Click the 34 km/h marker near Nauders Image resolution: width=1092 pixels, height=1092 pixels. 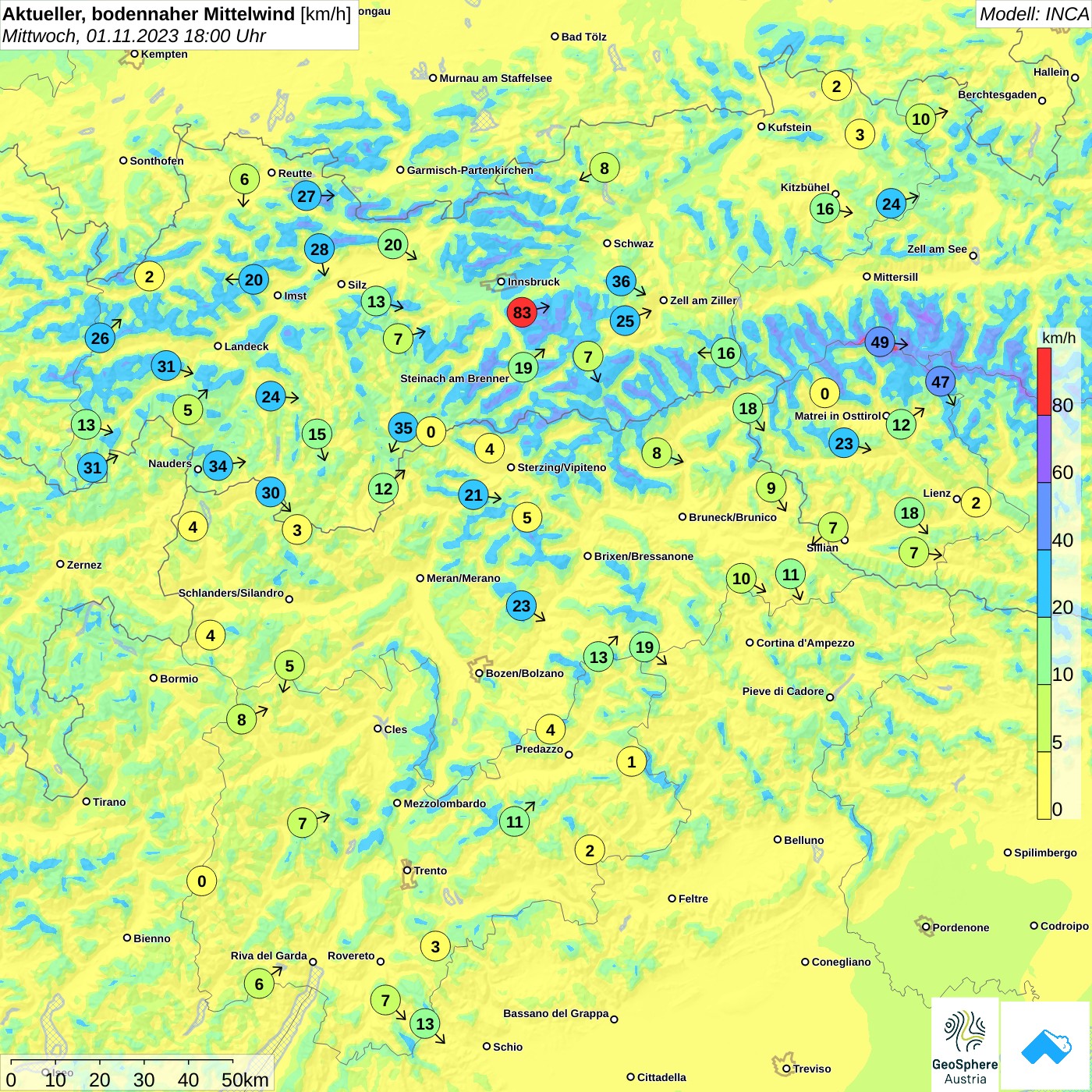pyautogui.click(x=218, y=466)
